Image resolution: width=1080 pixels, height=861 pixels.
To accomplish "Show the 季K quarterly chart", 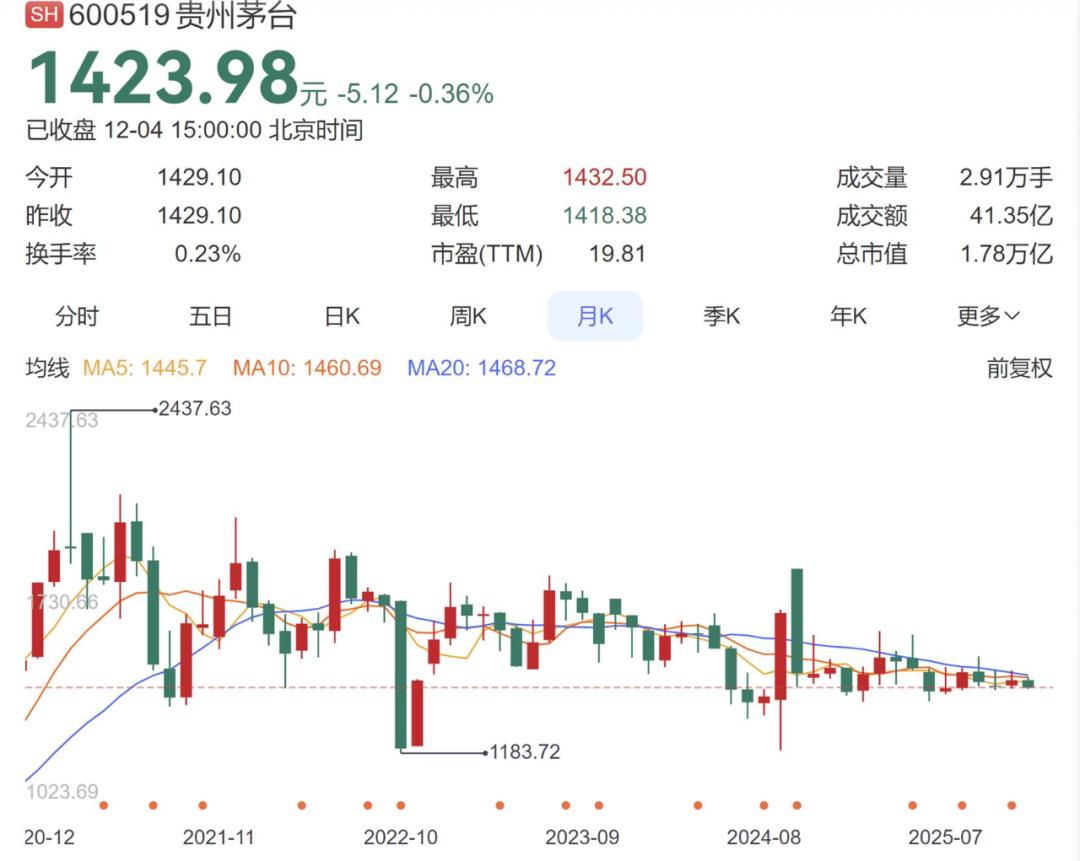I will (721, 317).
